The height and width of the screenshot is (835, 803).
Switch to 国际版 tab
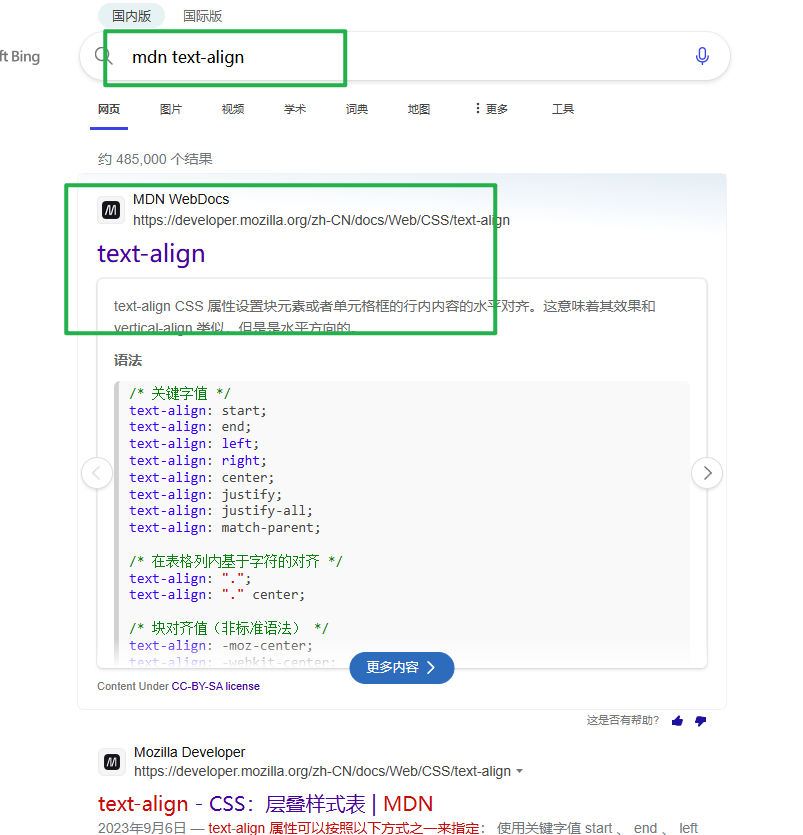202,16
